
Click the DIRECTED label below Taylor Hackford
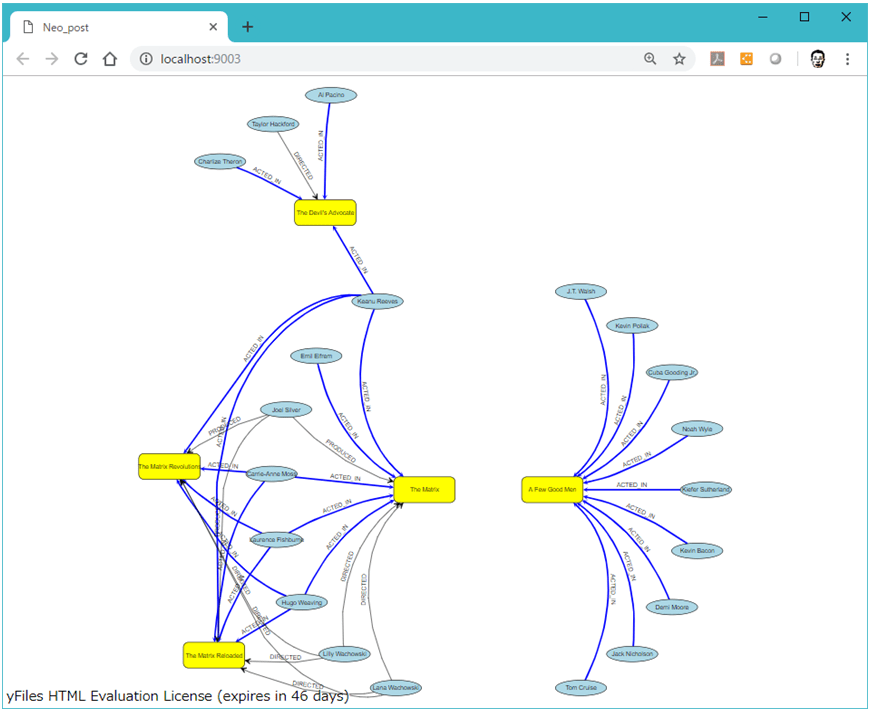(x=304, y=165)
